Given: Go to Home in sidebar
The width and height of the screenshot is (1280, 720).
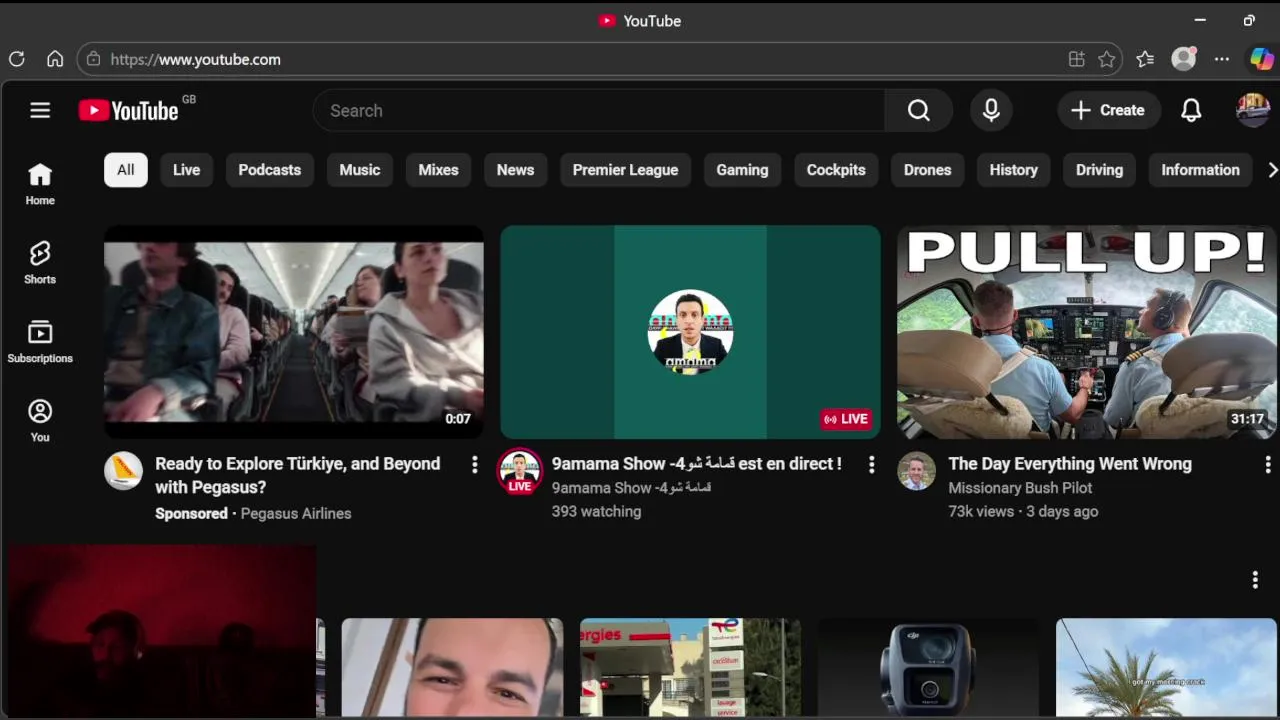Looking at the screenshot, I should [x=40, y=184].
